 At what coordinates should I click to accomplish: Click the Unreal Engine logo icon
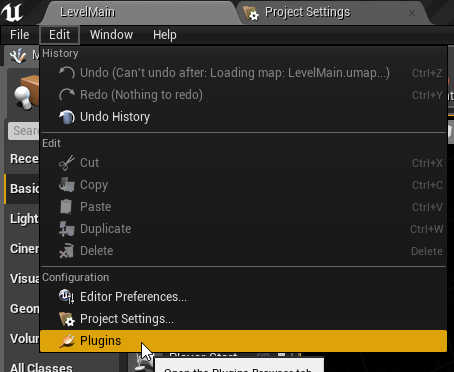12,12
